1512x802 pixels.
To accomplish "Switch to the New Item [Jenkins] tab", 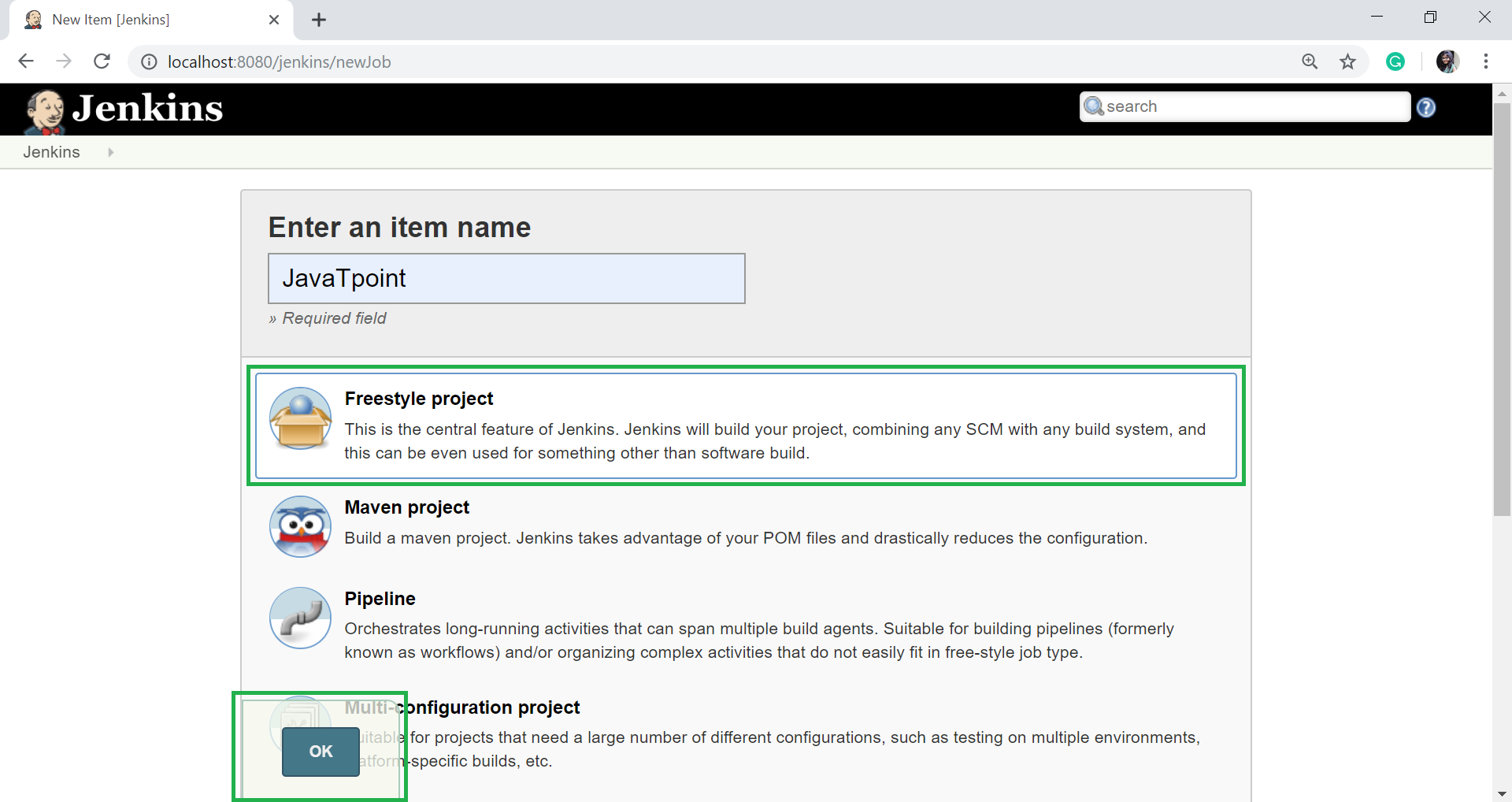I will tap(151, 20).
